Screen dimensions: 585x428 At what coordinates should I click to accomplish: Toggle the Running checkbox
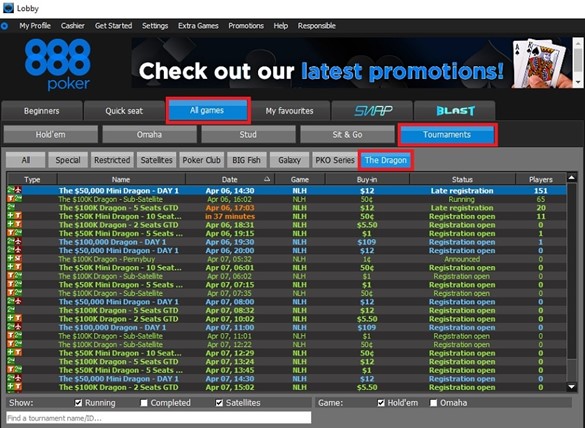(78, 403)
